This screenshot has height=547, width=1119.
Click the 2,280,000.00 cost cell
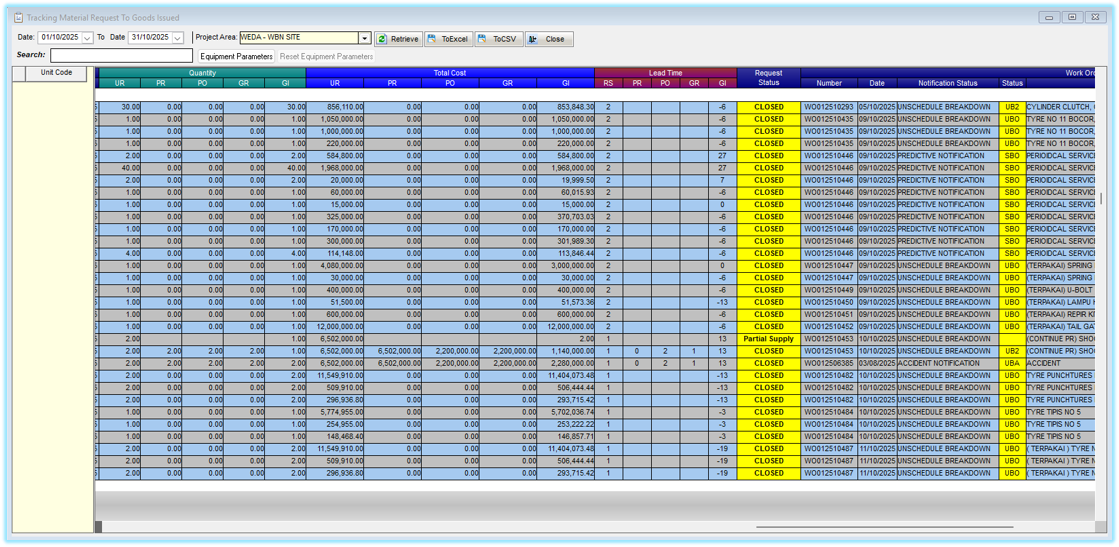[x=566, y=363]
